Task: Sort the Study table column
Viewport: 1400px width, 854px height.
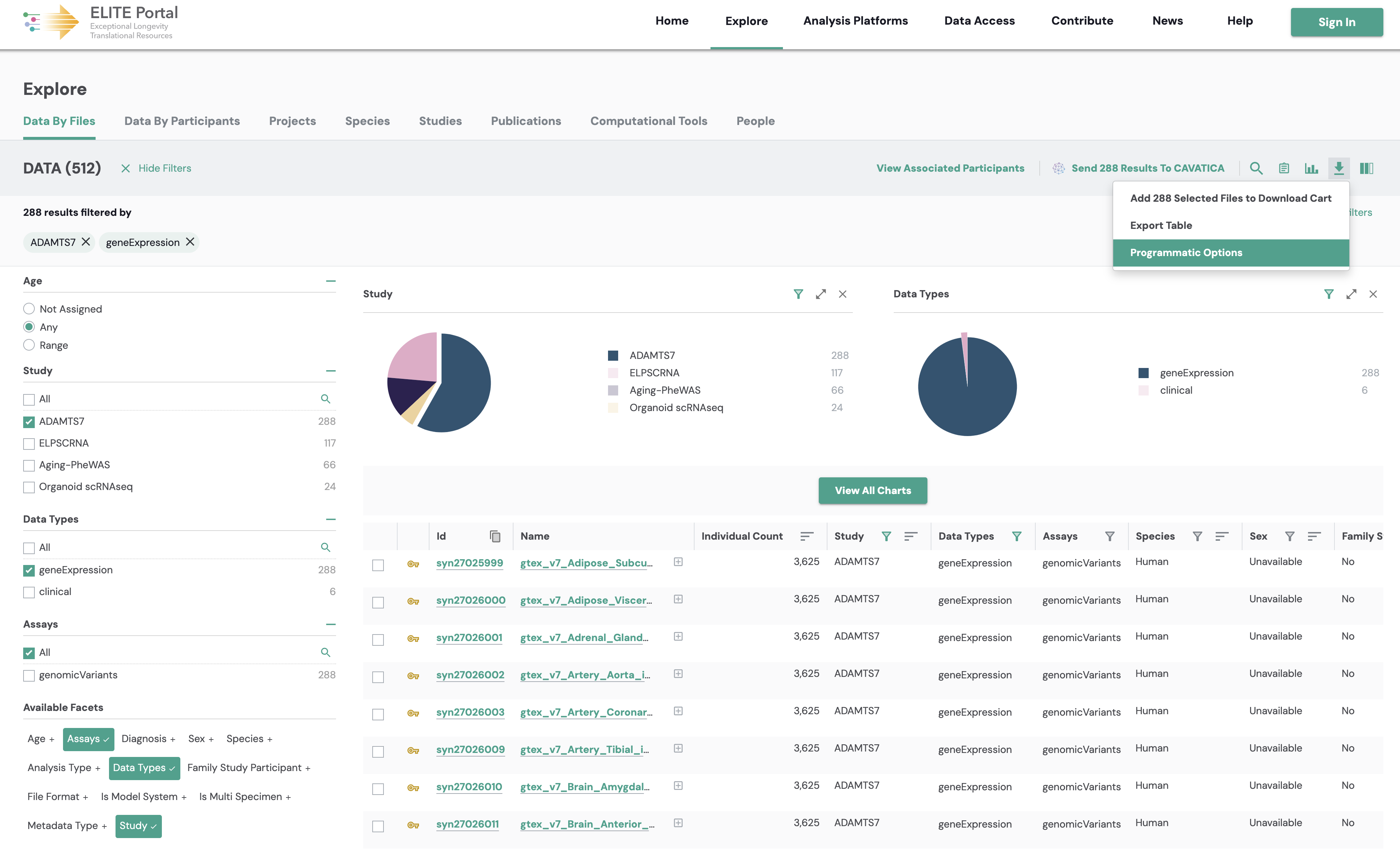Action: coord(911,536)
